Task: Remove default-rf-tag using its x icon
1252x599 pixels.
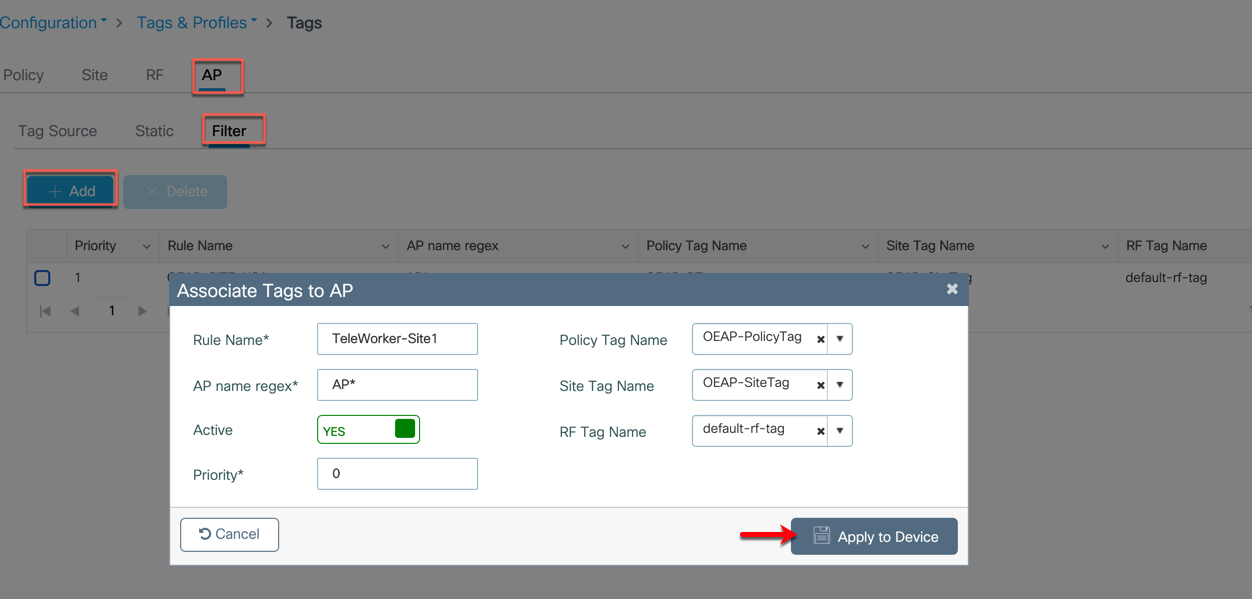Action: click(x=820, y=430)
